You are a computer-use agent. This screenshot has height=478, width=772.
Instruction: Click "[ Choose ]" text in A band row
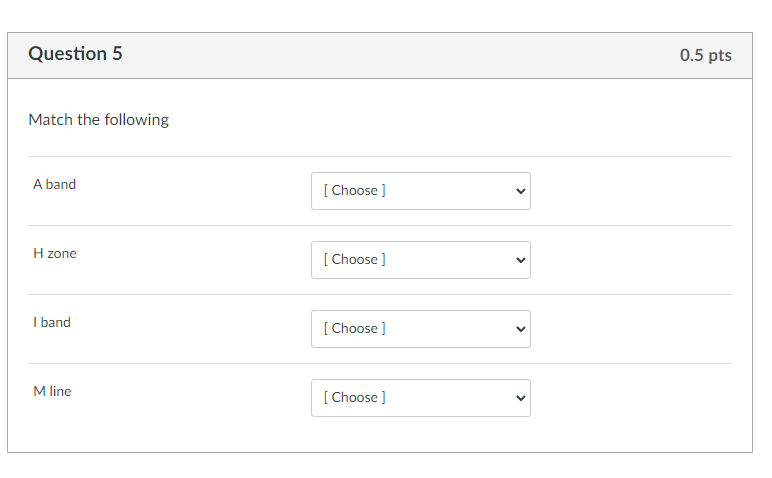354,191
